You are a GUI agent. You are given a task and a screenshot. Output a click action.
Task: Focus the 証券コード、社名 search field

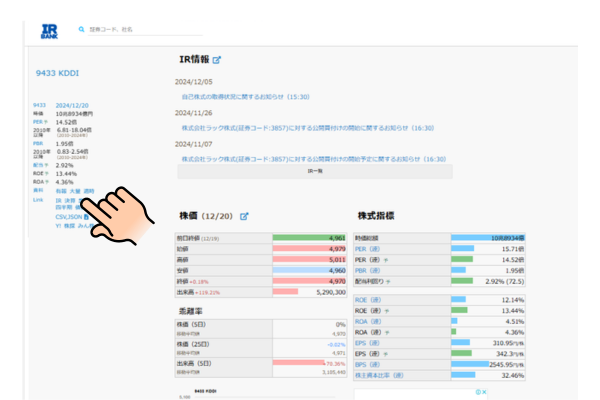point(145,29)
